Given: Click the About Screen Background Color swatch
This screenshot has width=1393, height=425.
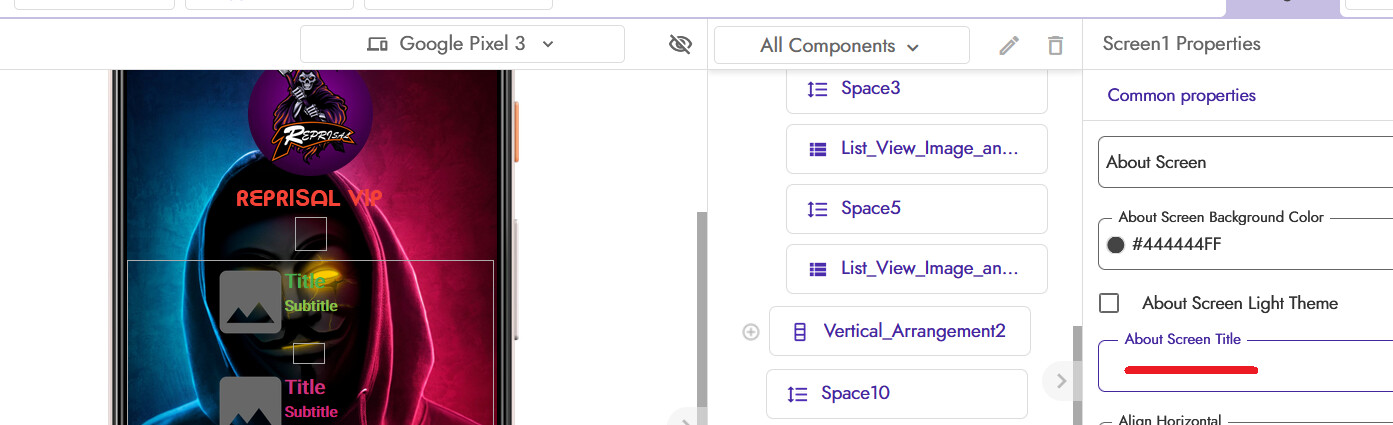Looking at the screenshot, I should 1116,245.
